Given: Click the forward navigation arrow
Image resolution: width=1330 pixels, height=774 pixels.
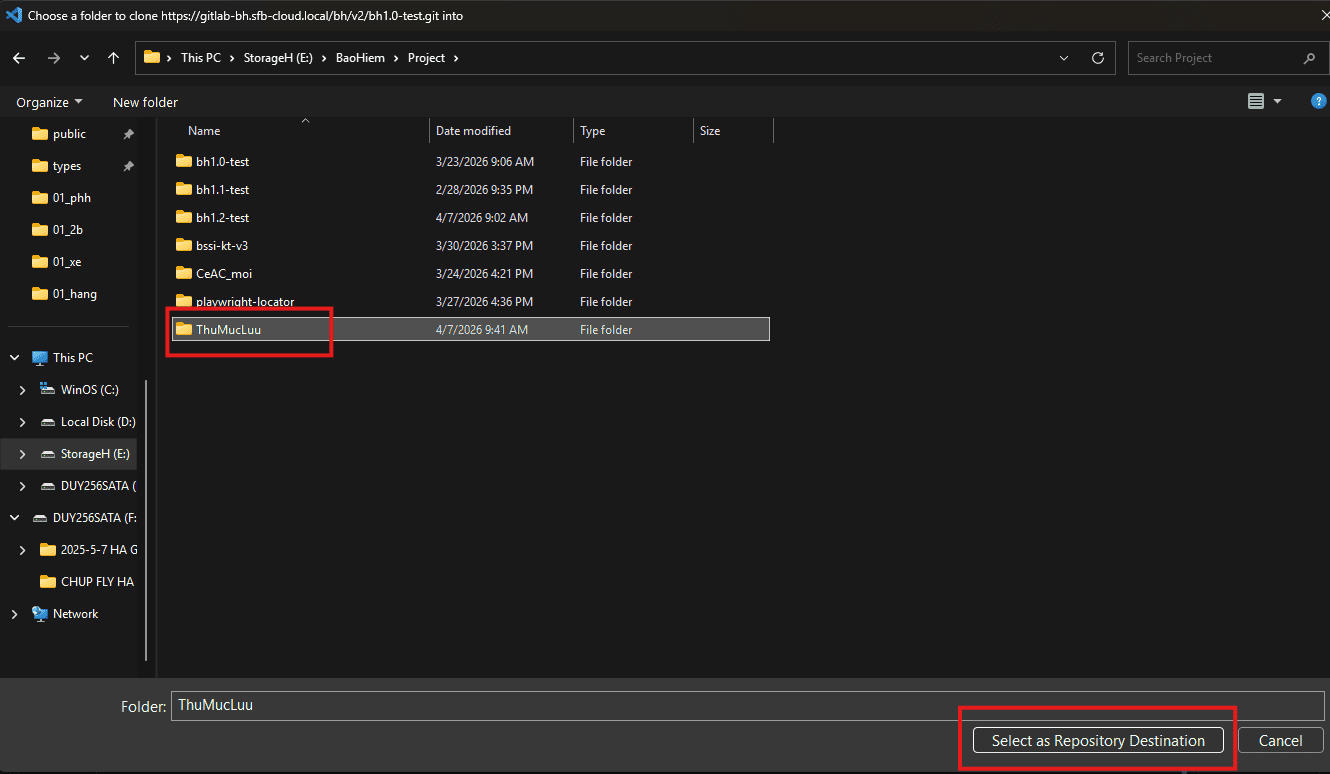Looking at the screenshot, I should pos(54,58).
